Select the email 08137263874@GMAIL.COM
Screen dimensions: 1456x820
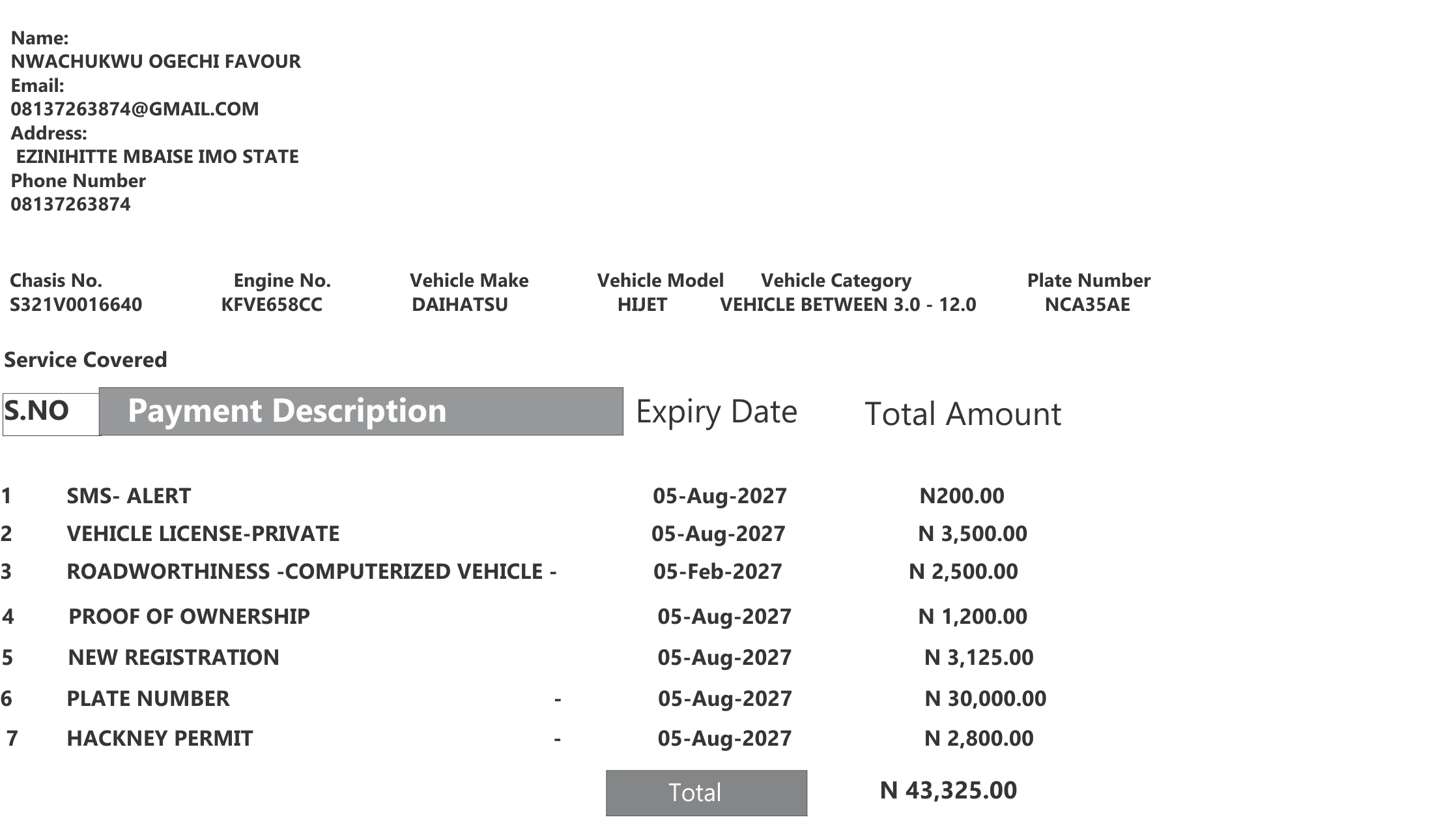click(135, 109)
